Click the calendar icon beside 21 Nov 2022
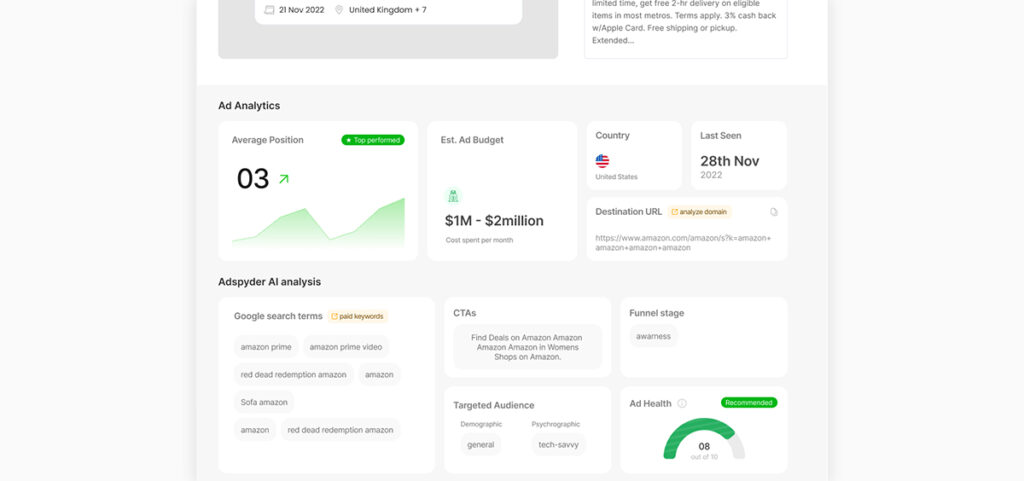The width and height of the screenshot is (1024, 481). [x=269, y=10]
